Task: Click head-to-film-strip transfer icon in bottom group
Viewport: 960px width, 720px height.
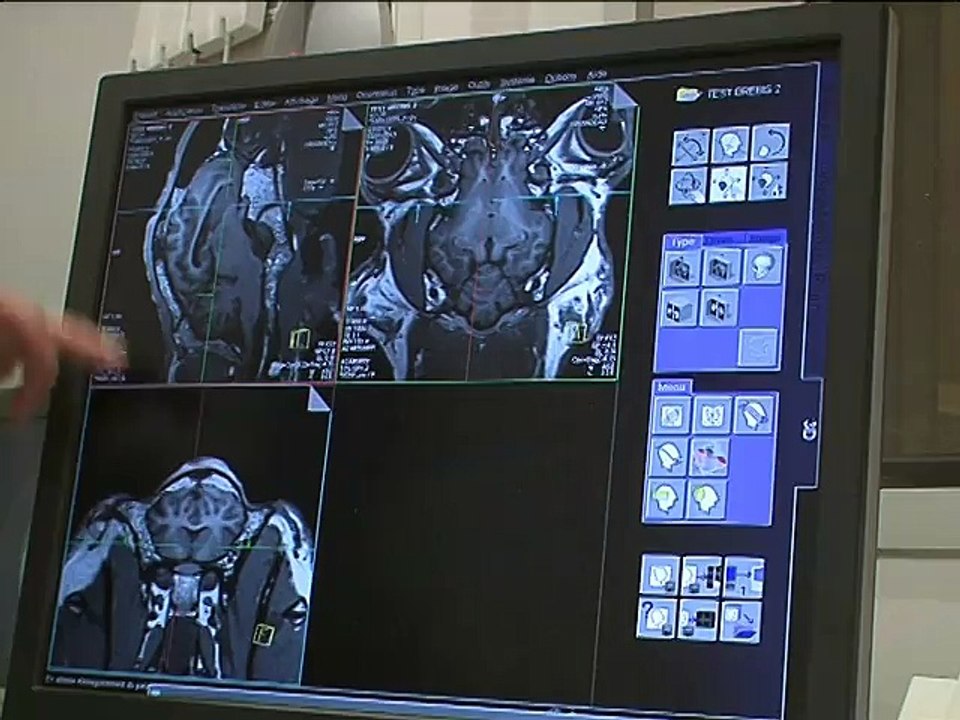Action: 701,577
